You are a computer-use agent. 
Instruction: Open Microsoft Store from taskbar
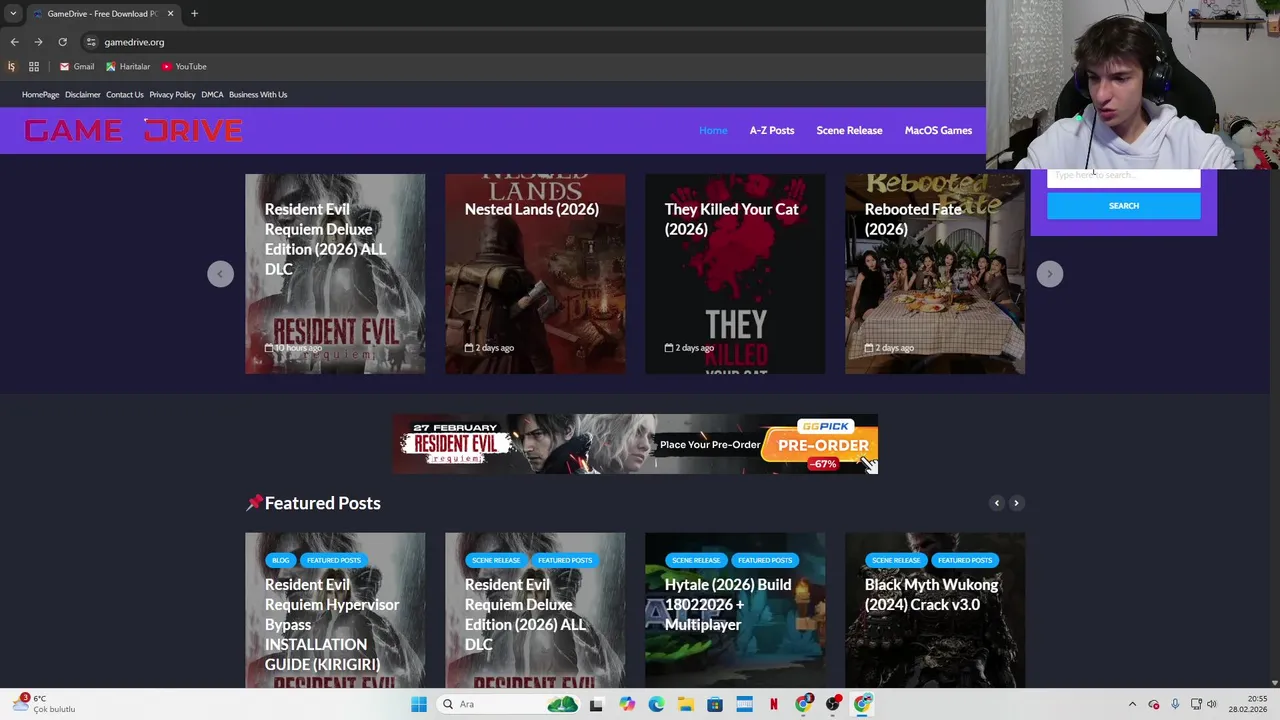pyautogui.click(x=715, y=704)
